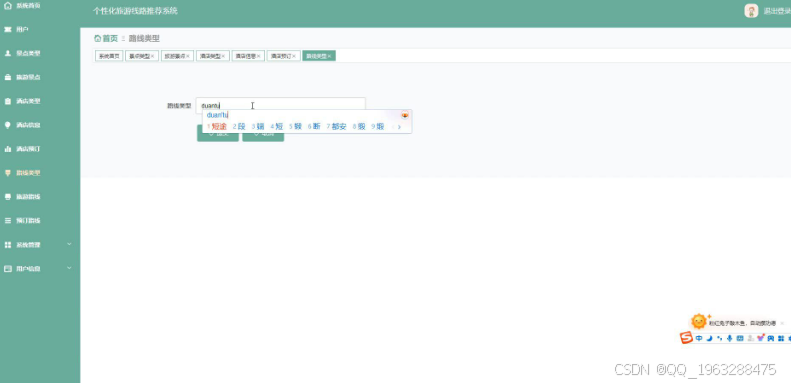Open 预订路线 in the sidebar
791x383 pixels.
click(28, 221)
